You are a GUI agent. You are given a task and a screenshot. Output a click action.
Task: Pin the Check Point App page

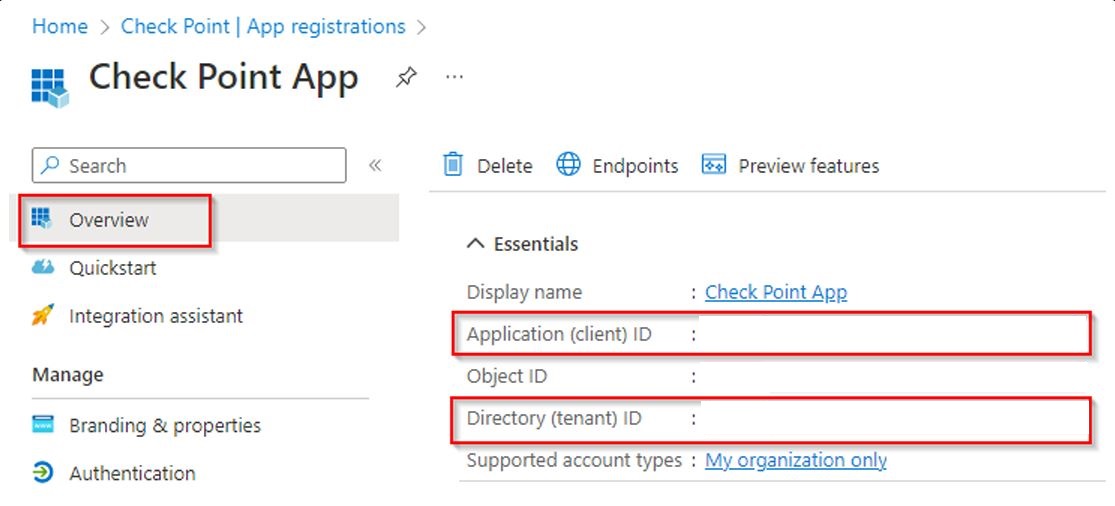406,78
